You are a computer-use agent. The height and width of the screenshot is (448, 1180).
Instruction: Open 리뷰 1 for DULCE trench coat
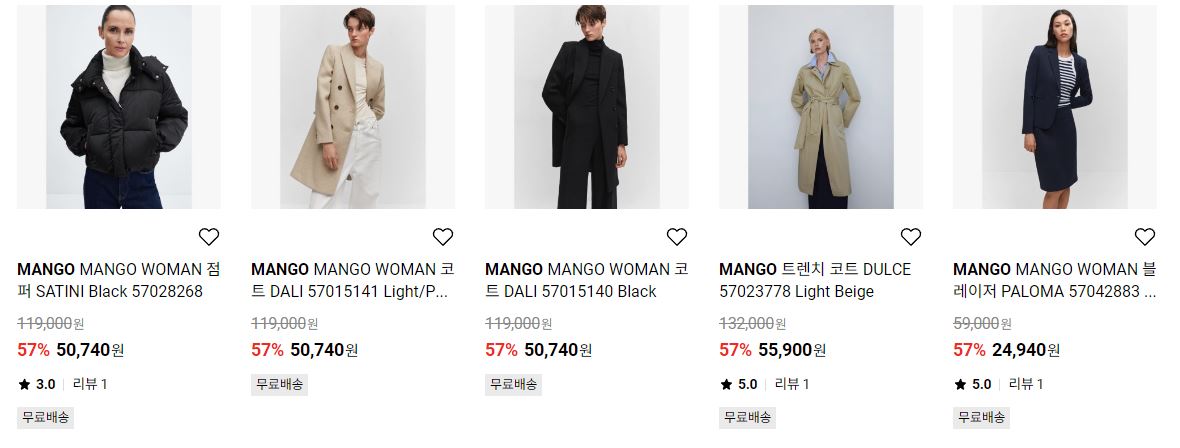[792, 384]
